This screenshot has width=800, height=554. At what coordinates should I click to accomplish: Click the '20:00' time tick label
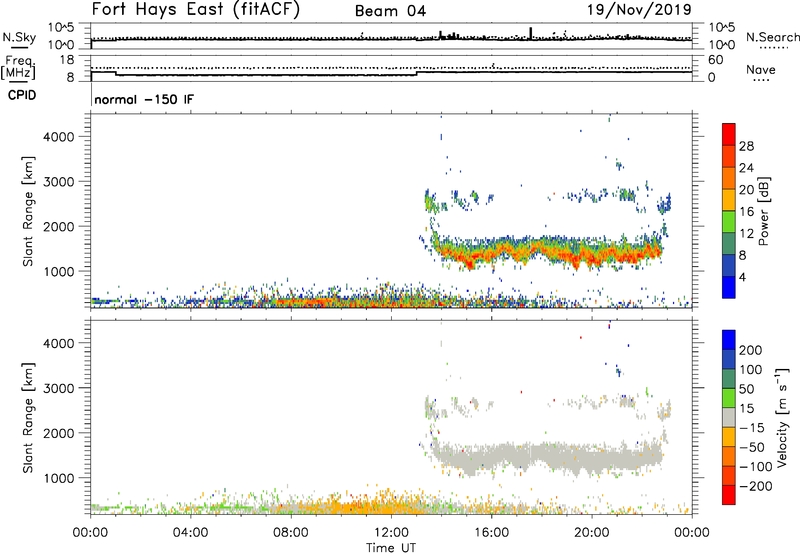pos(591,533)
